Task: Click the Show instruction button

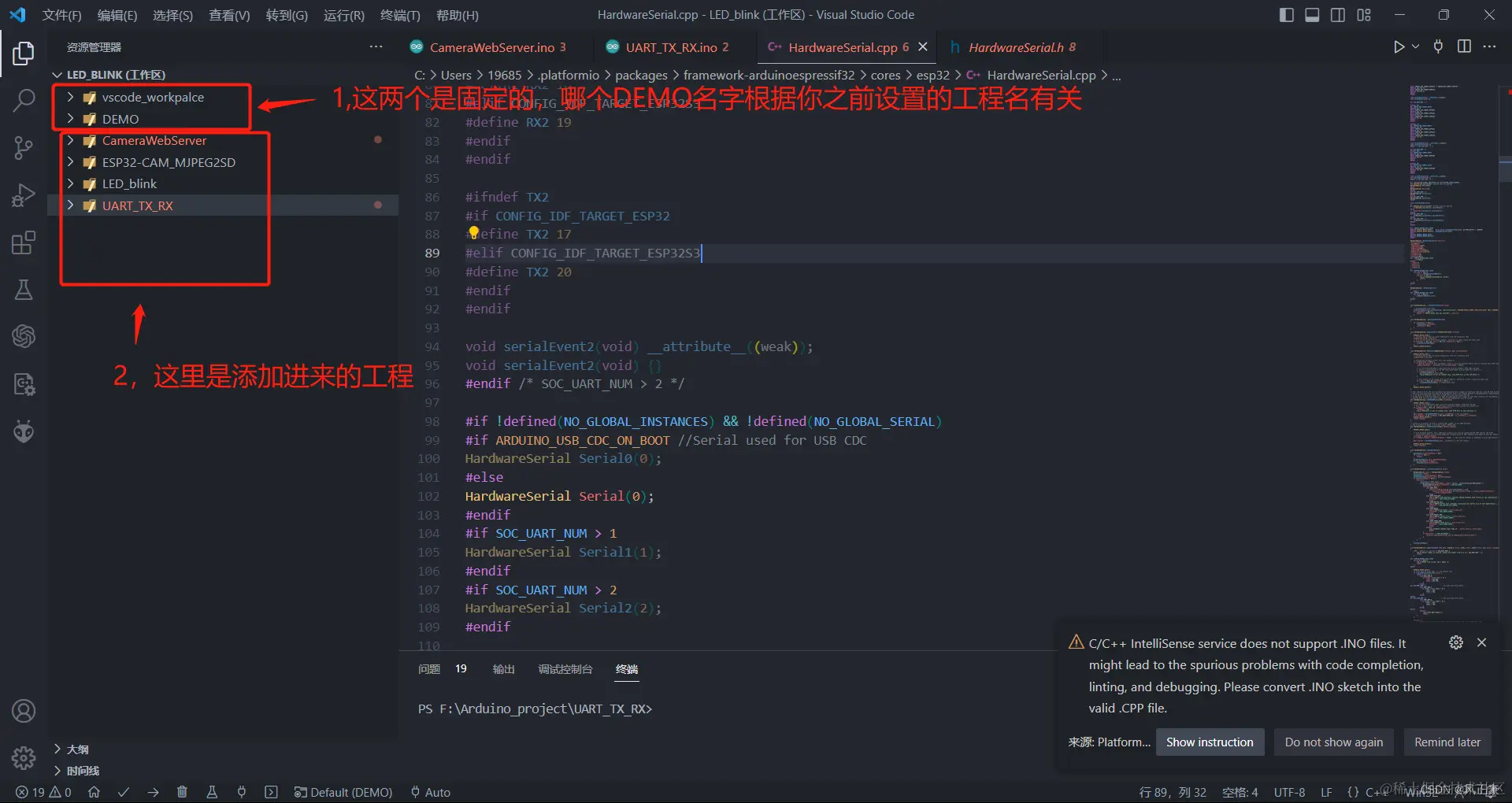Action: tap(1210, 742)
